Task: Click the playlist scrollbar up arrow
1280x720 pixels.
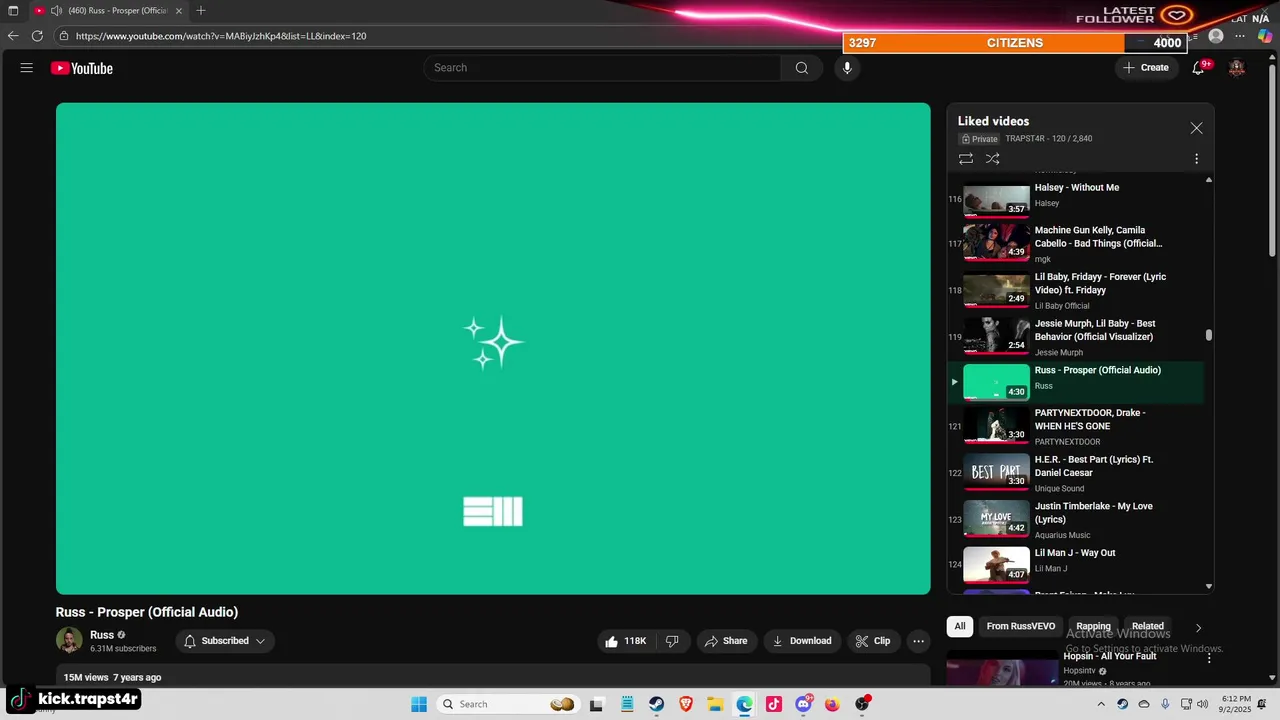Action: coord(1209,180)
